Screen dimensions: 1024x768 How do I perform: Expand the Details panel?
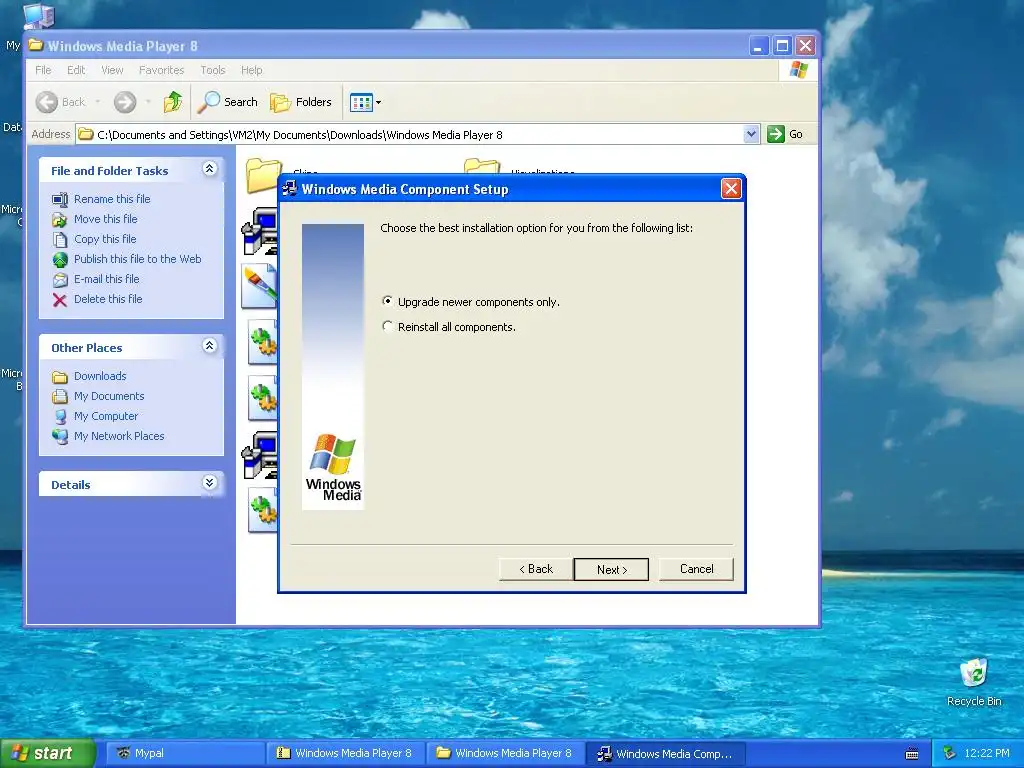click(x=209, y=483)
